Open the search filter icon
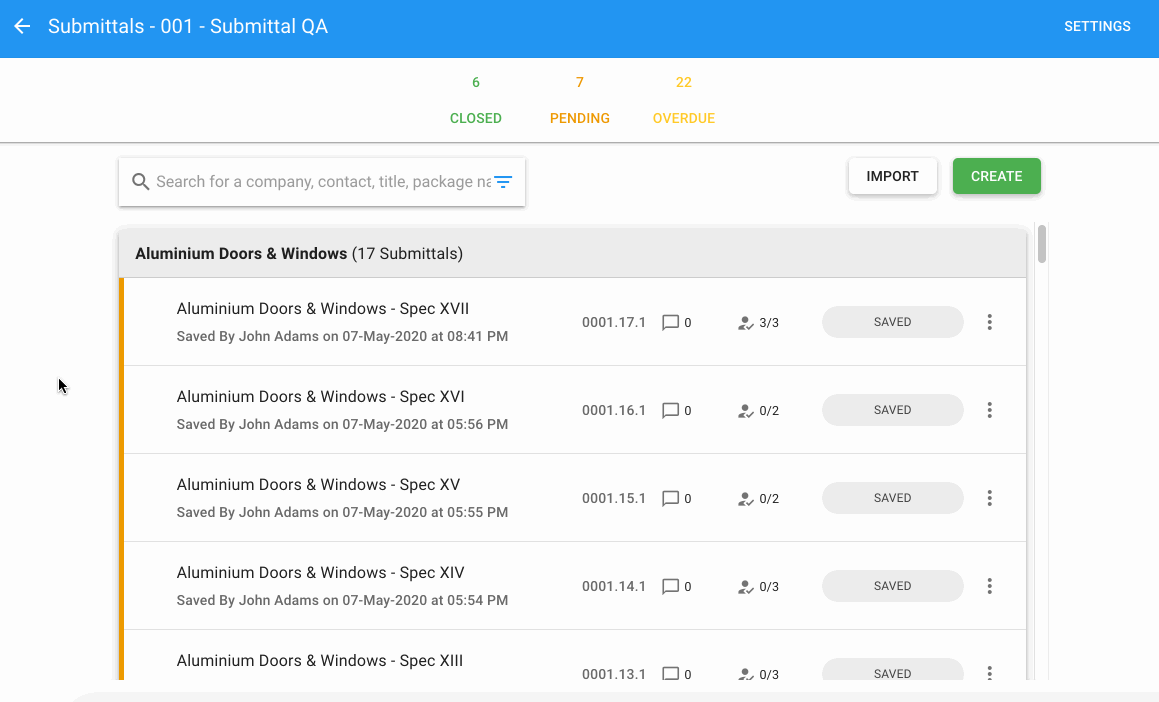Screen dimensions: 1159x702 pos(503,182)
